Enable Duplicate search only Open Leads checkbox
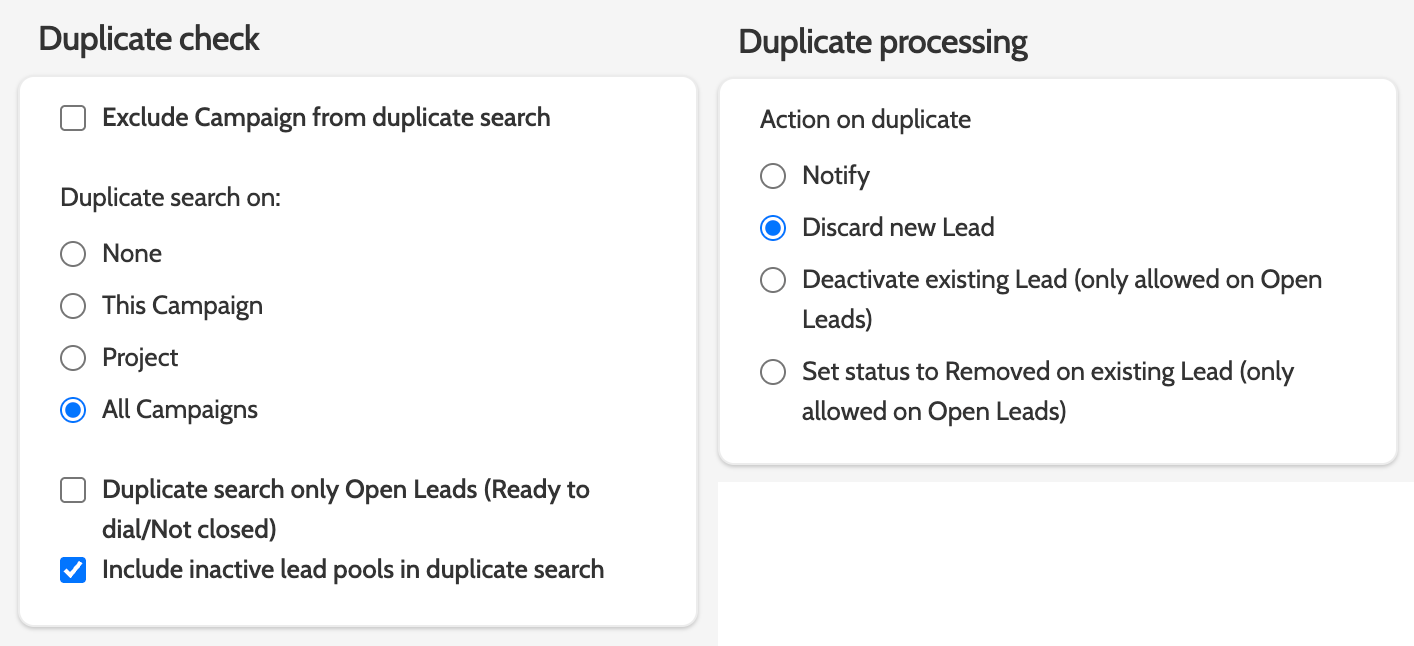 tap(73, 490)
